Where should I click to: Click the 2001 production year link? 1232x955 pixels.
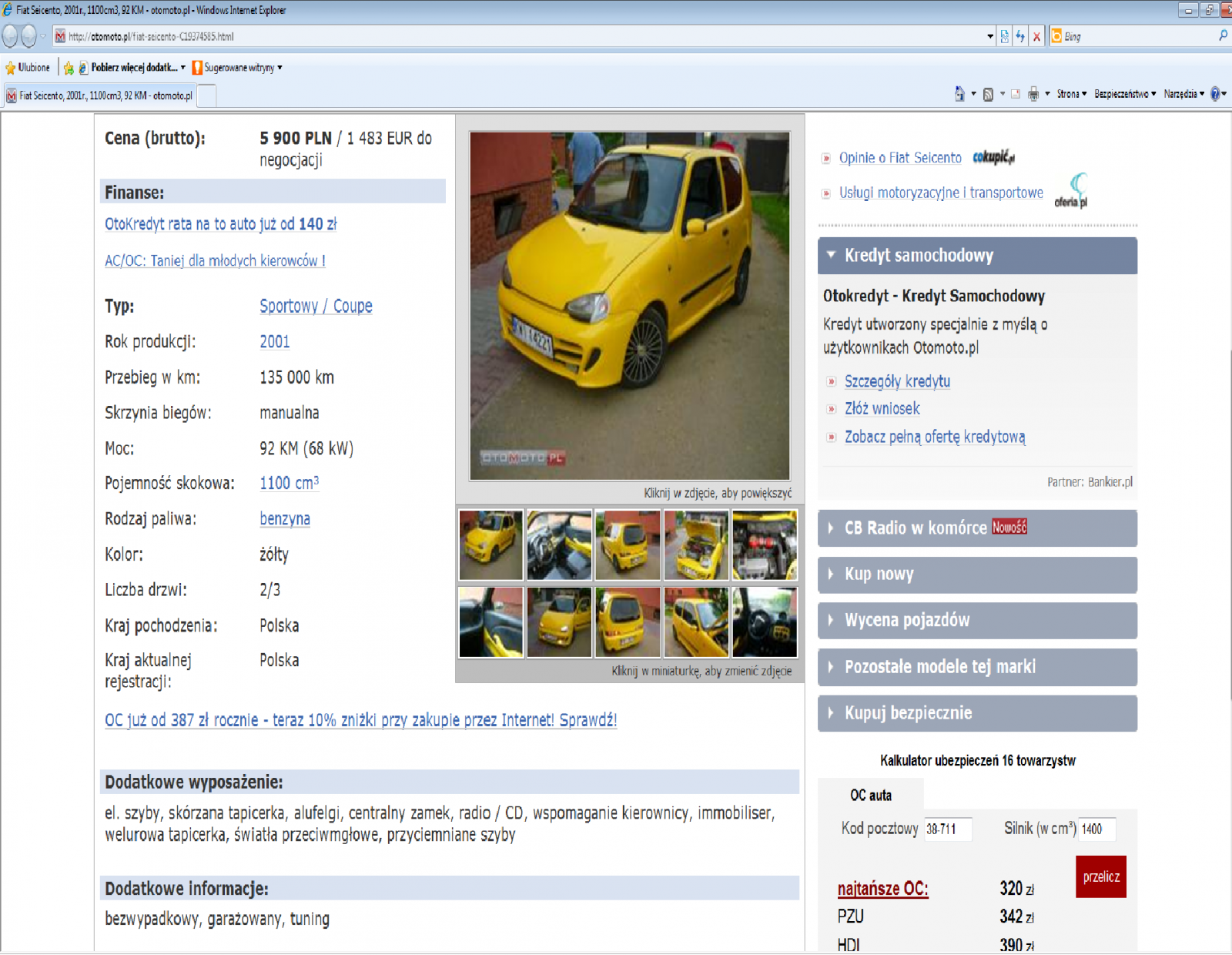click(275, 342)
